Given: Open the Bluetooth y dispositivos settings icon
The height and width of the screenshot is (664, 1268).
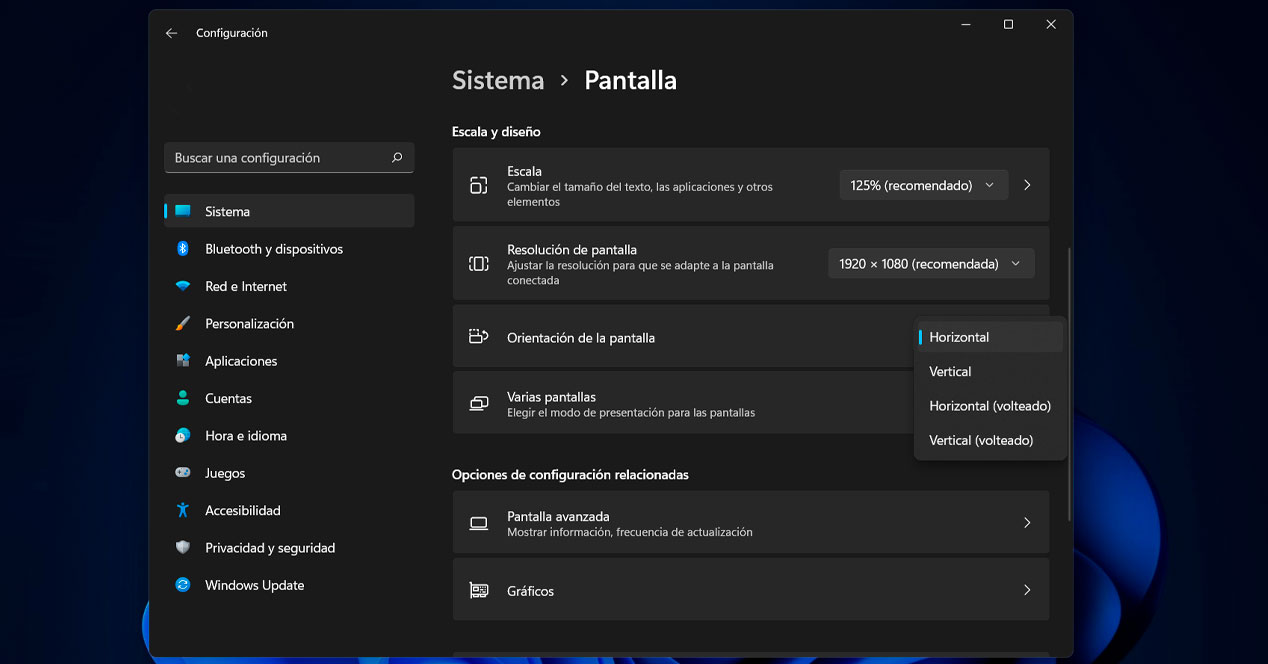Looking at the screenshot, I should click(x=182, y=248).
